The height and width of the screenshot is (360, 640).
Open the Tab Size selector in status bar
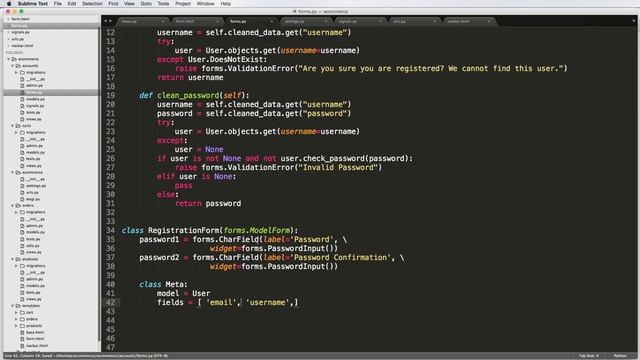[x=589, y=356]
